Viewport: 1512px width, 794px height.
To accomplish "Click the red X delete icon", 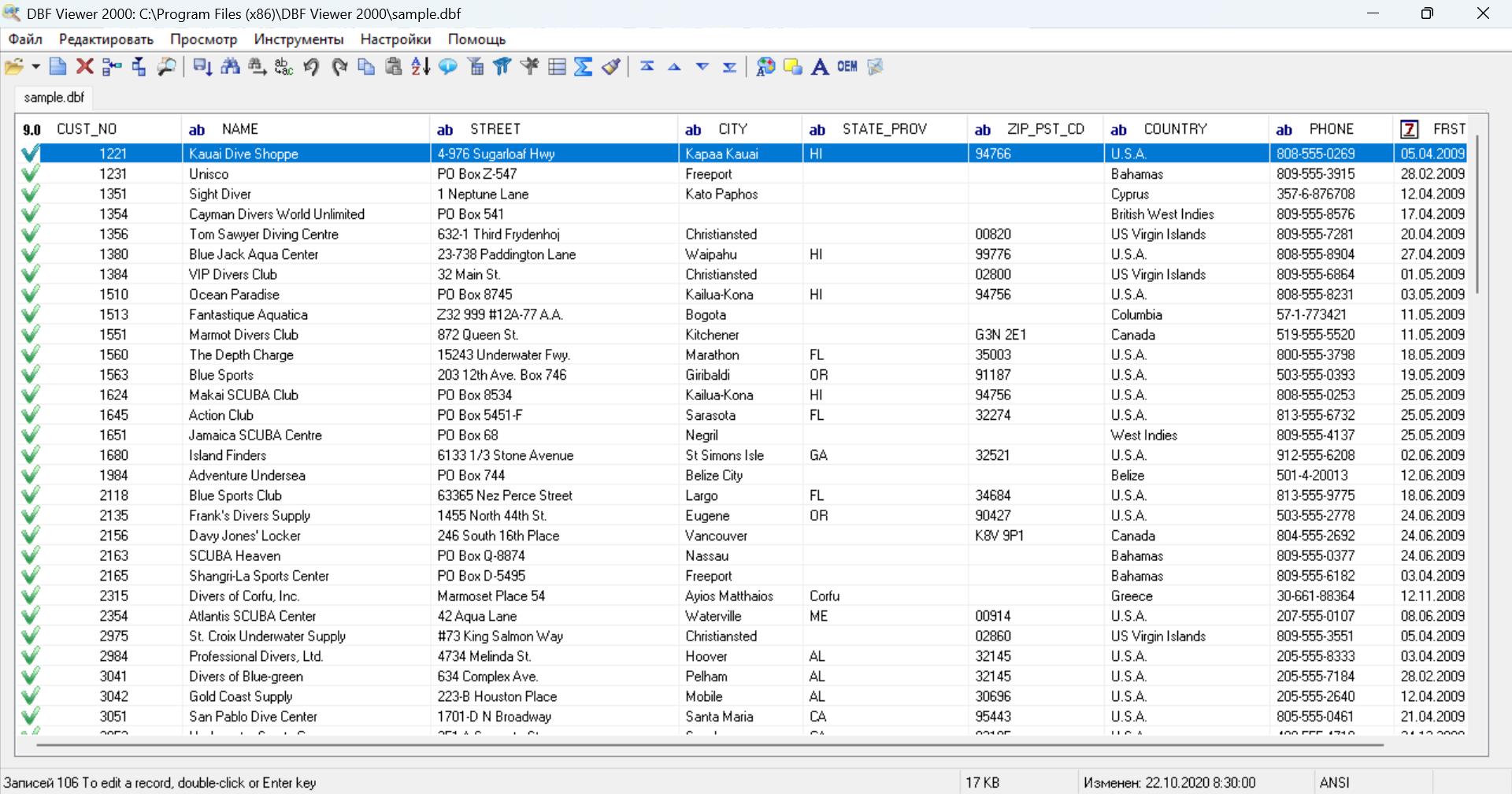I will 85,67.
